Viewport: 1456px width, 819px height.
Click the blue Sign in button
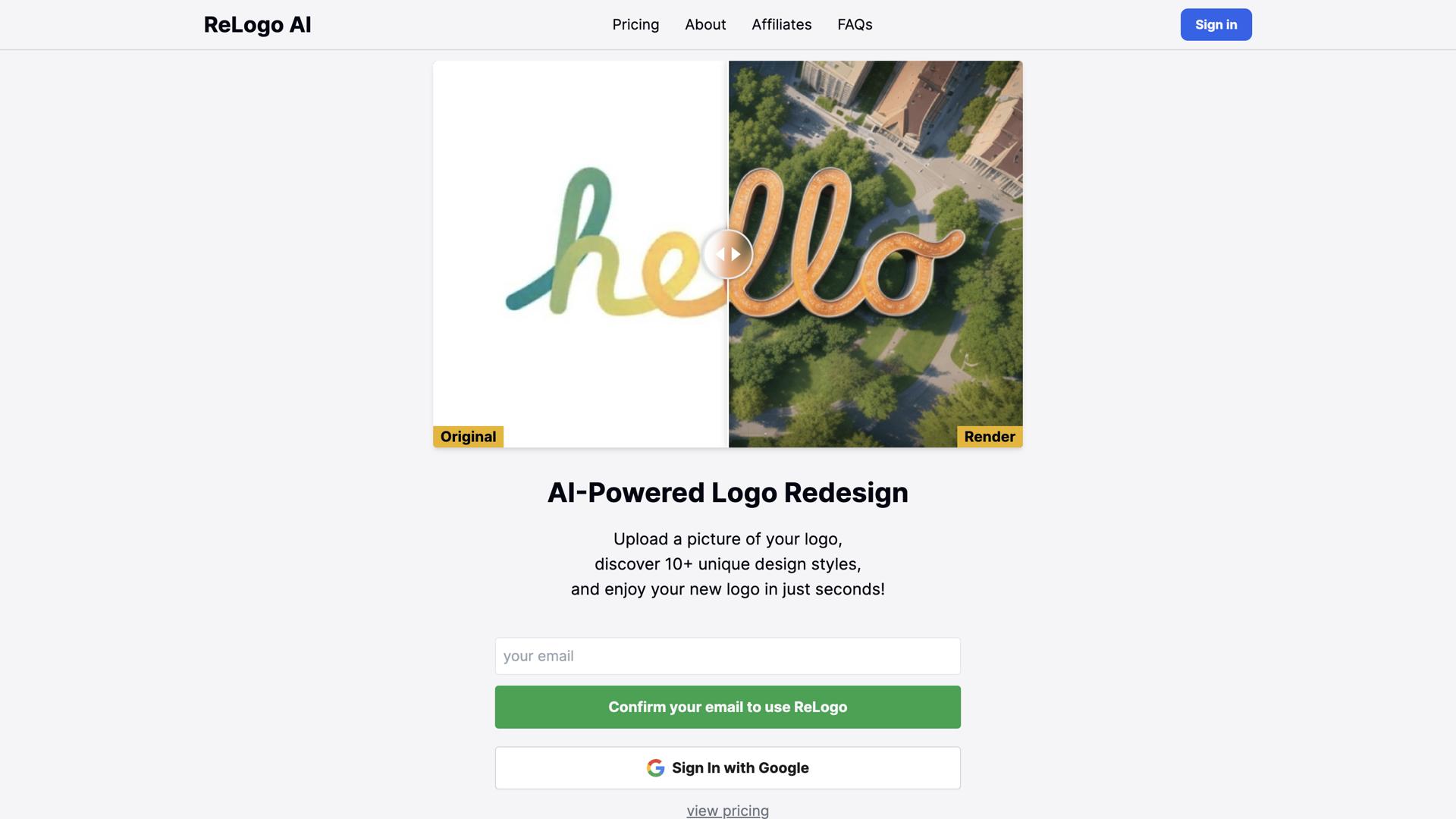point(1216,25)
